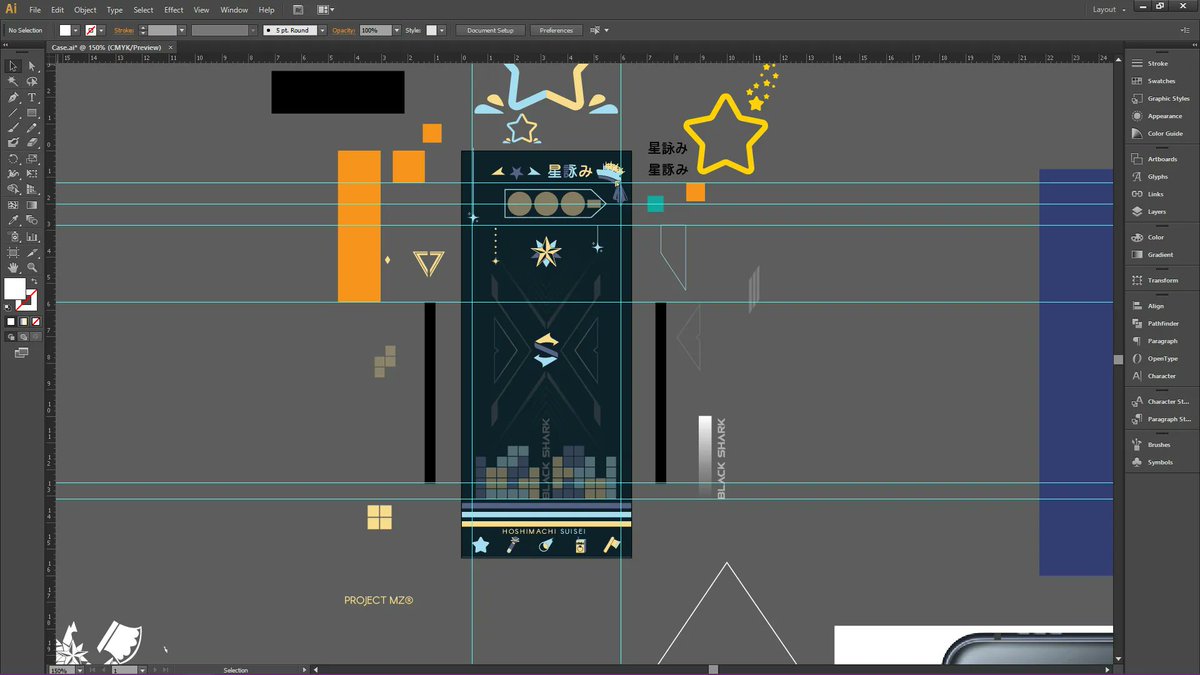
Task: Select the Direct Selection tool
Action: click(32, 66)
